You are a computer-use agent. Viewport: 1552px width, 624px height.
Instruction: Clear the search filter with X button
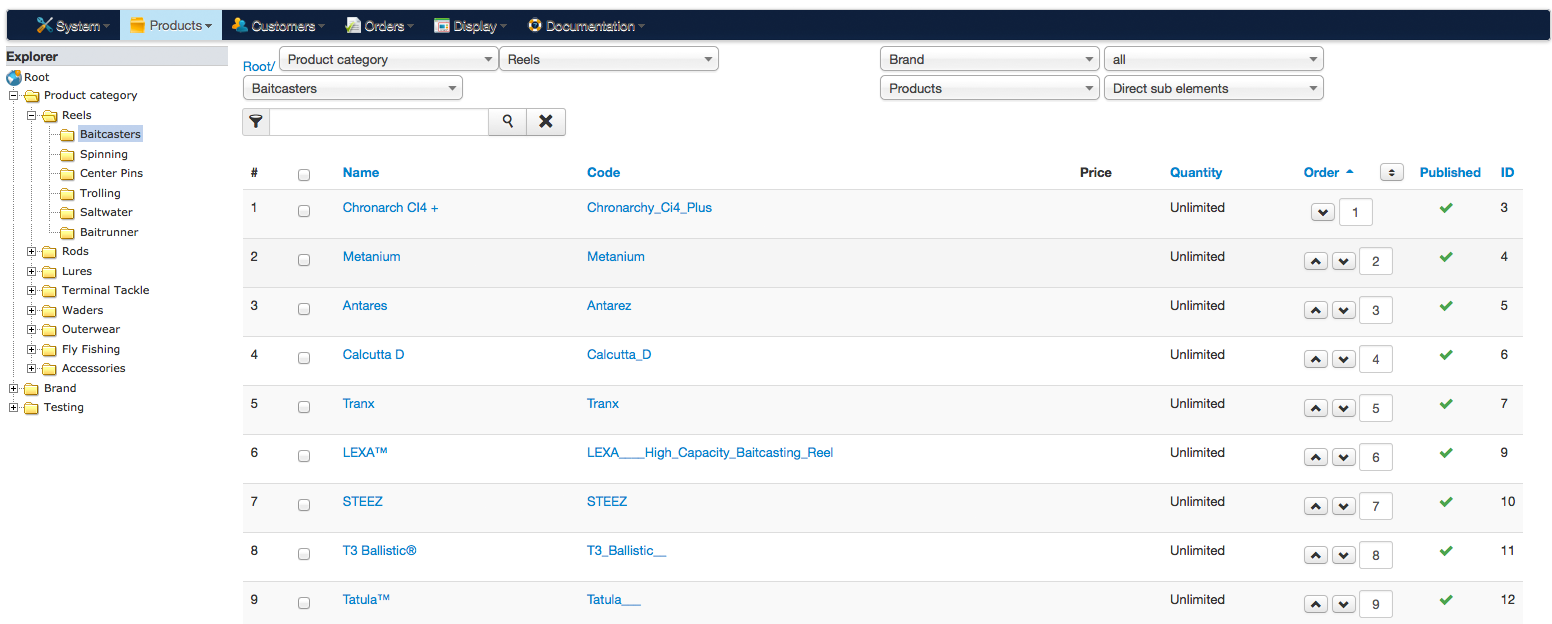tap(546, 121)
